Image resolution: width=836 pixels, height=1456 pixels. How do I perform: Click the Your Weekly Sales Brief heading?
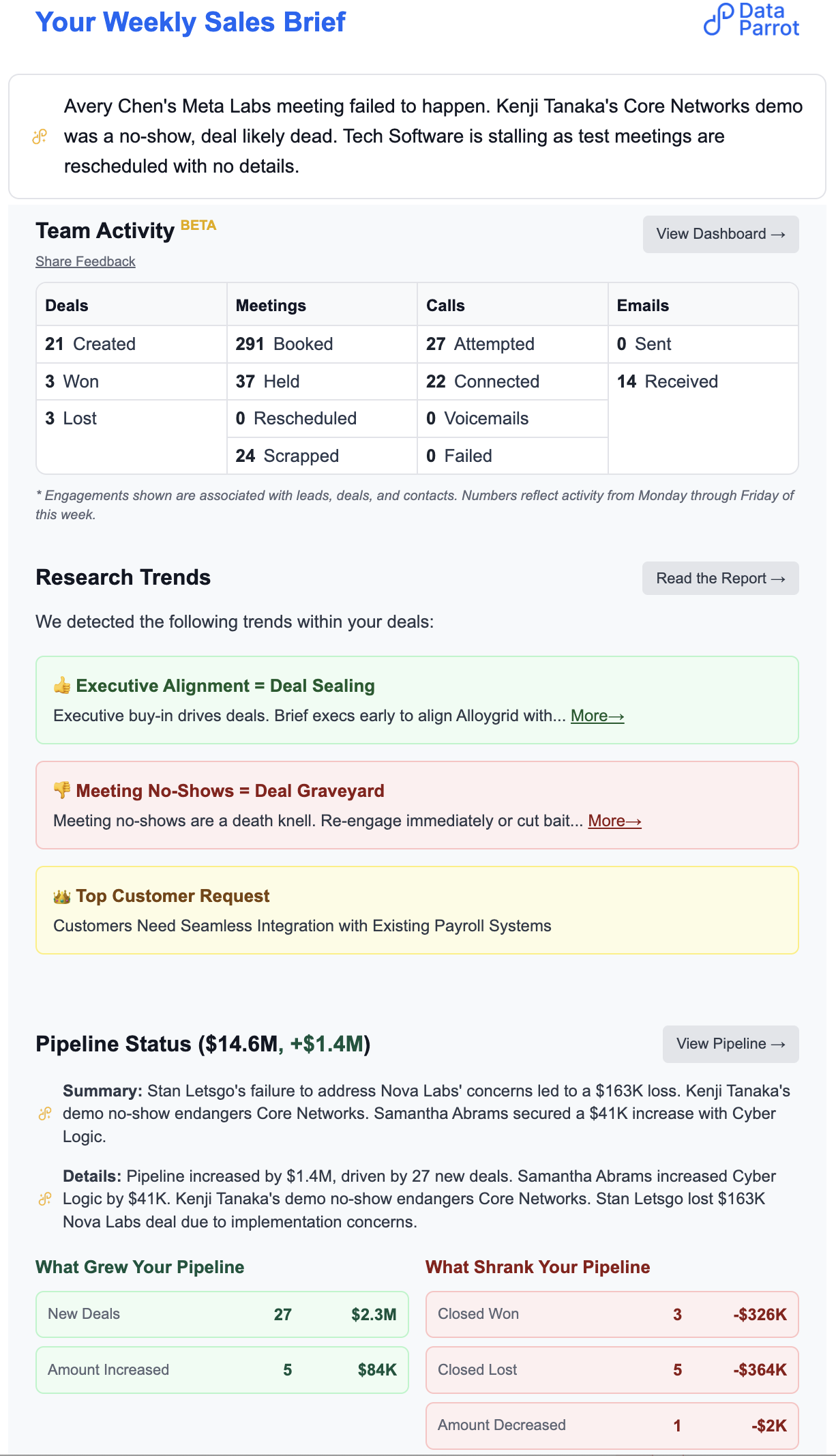point(190,23)
